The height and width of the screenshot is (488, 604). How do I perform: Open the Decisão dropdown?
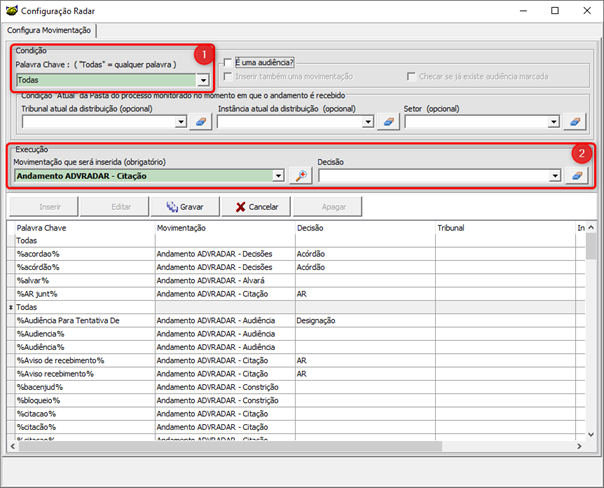(555, 176)
